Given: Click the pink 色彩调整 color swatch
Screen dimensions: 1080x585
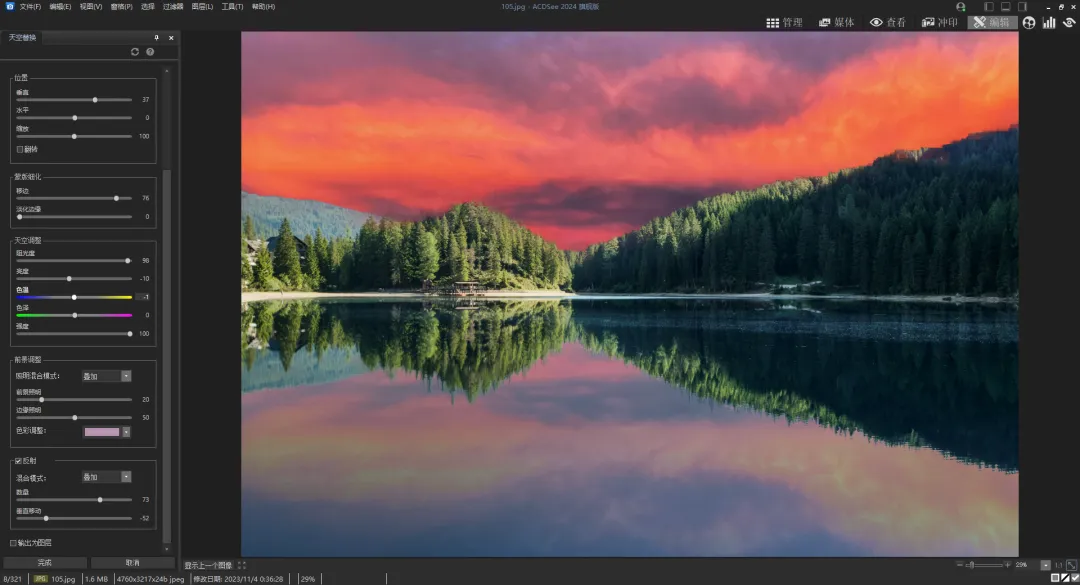Looking at the screenshot, I should (102, 432).
